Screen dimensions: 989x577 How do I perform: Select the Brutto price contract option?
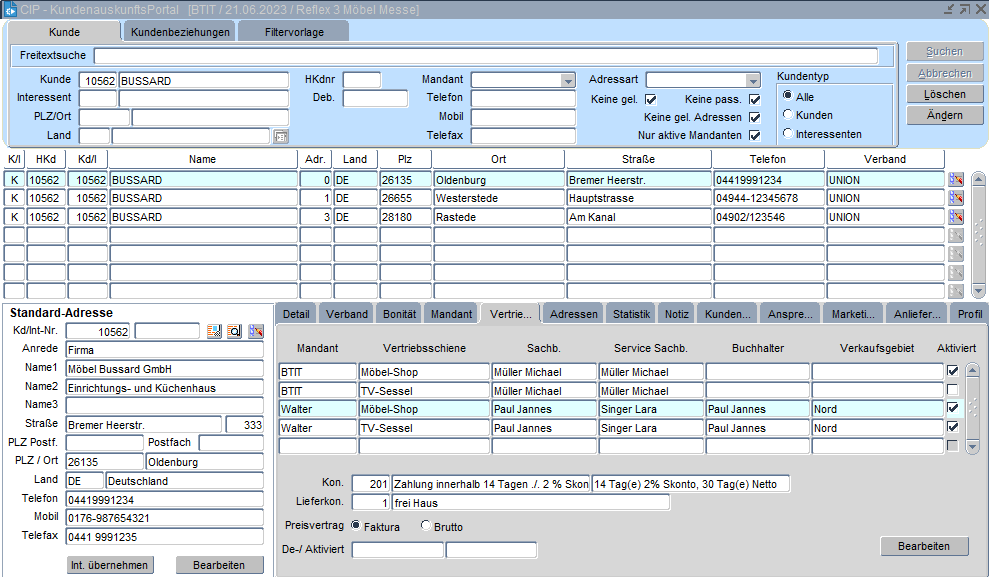pyautogui.click(x=426, y=526)
